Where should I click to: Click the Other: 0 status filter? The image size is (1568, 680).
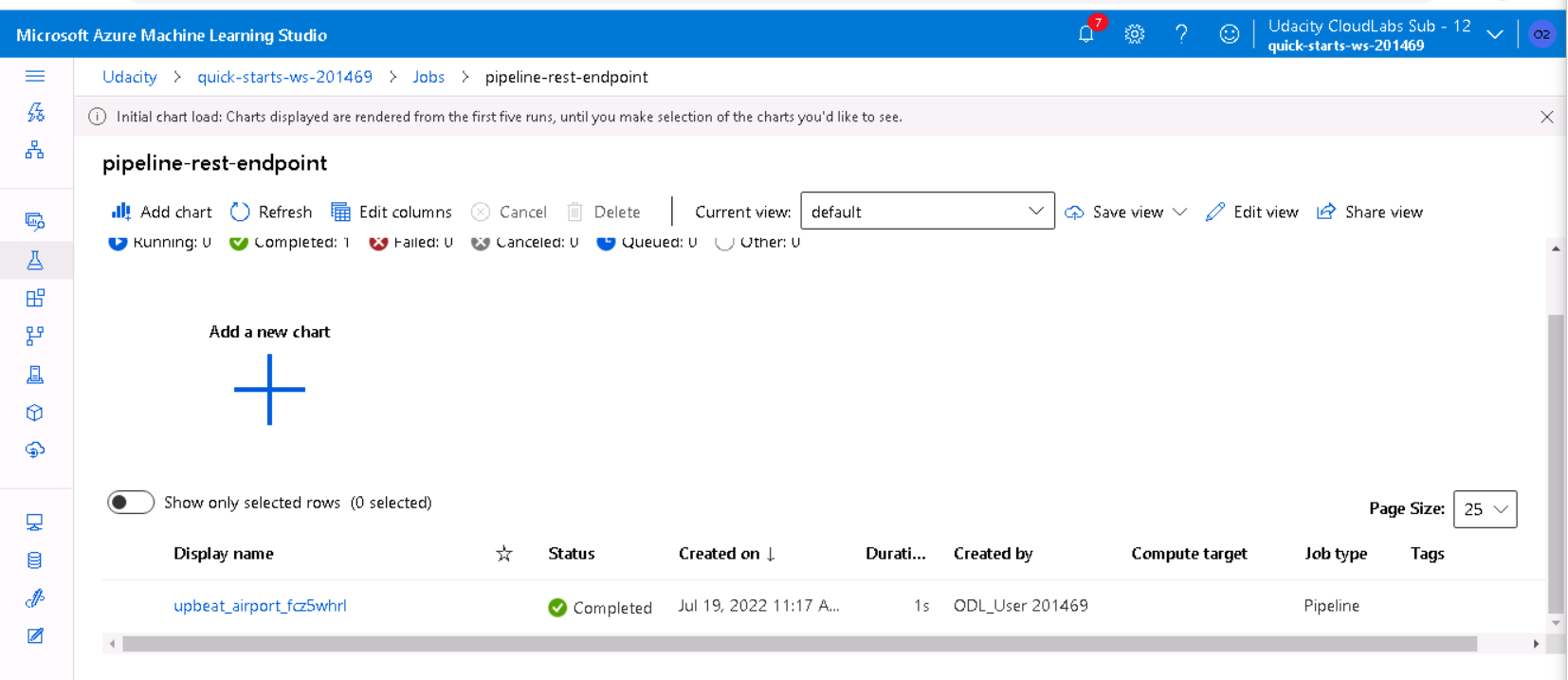[757, 243]
